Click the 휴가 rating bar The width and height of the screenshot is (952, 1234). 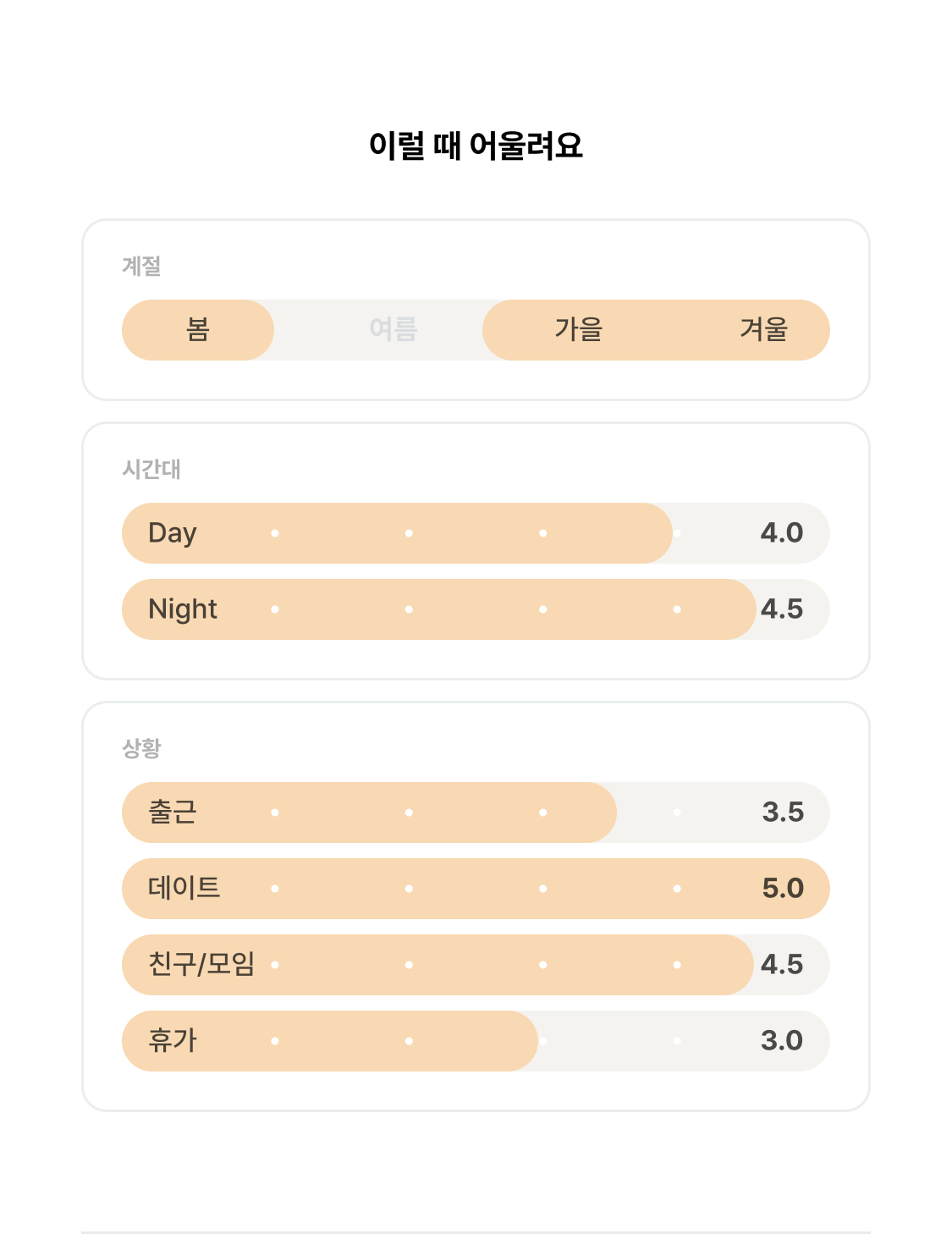pyautogui.click(x=476, y=1041)
